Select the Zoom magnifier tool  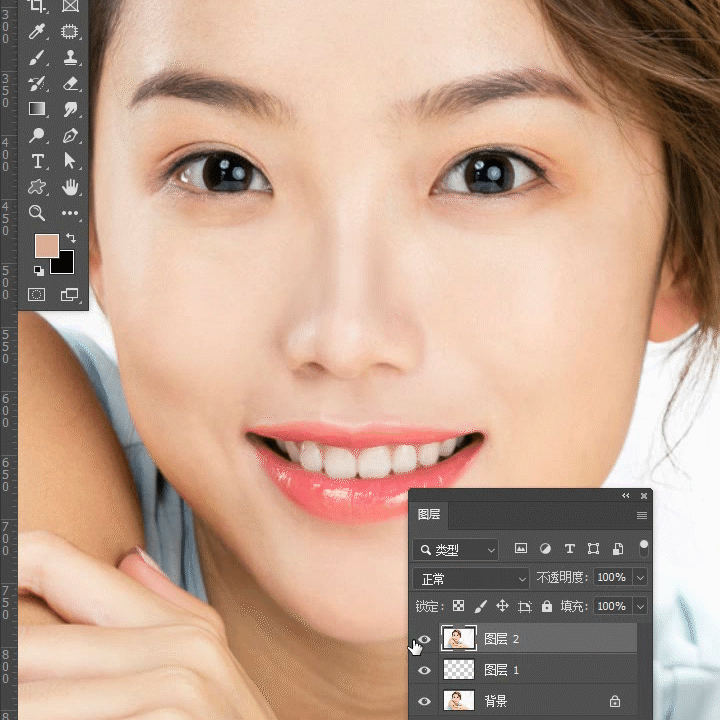pos(37,213)
